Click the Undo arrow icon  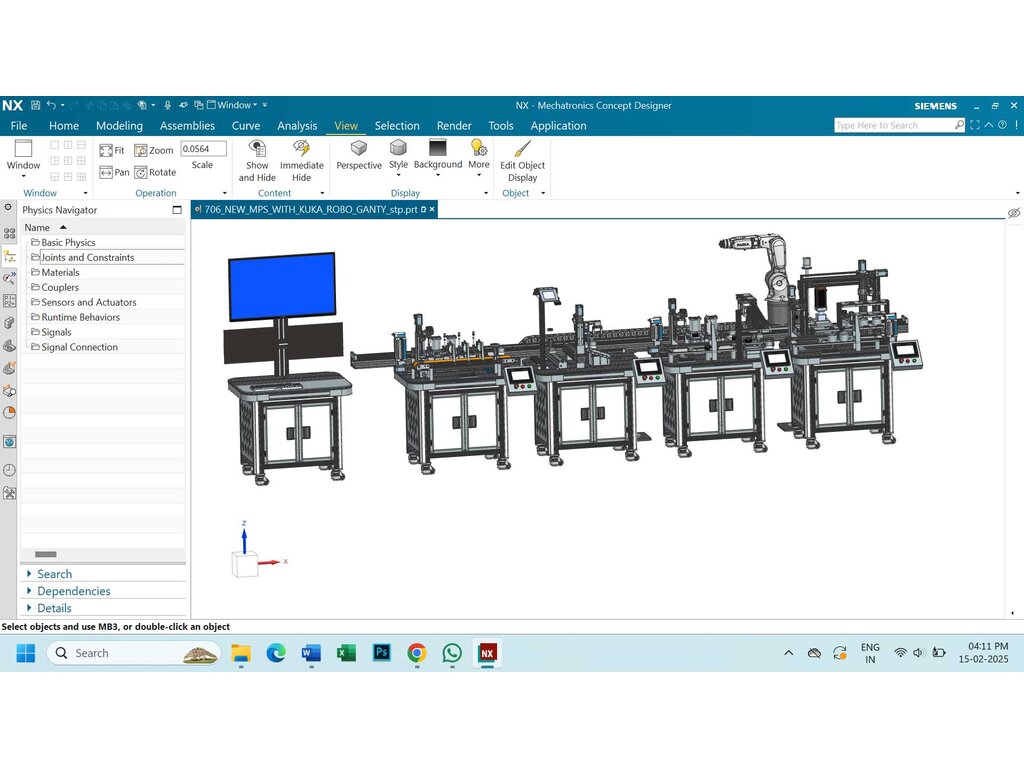[52, 105]
